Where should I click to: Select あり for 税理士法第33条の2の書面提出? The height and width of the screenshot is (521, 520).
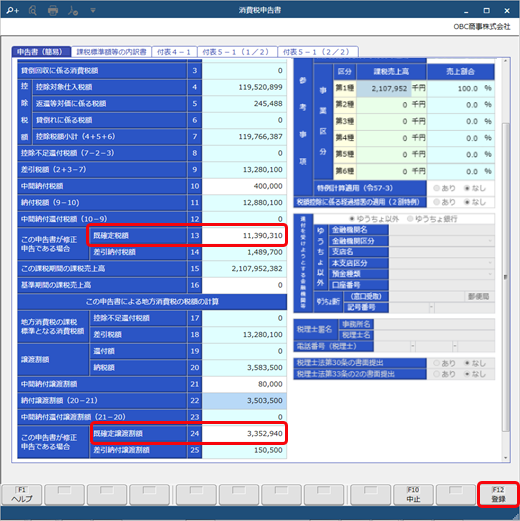pyautogui.click(x=436, y=374)
